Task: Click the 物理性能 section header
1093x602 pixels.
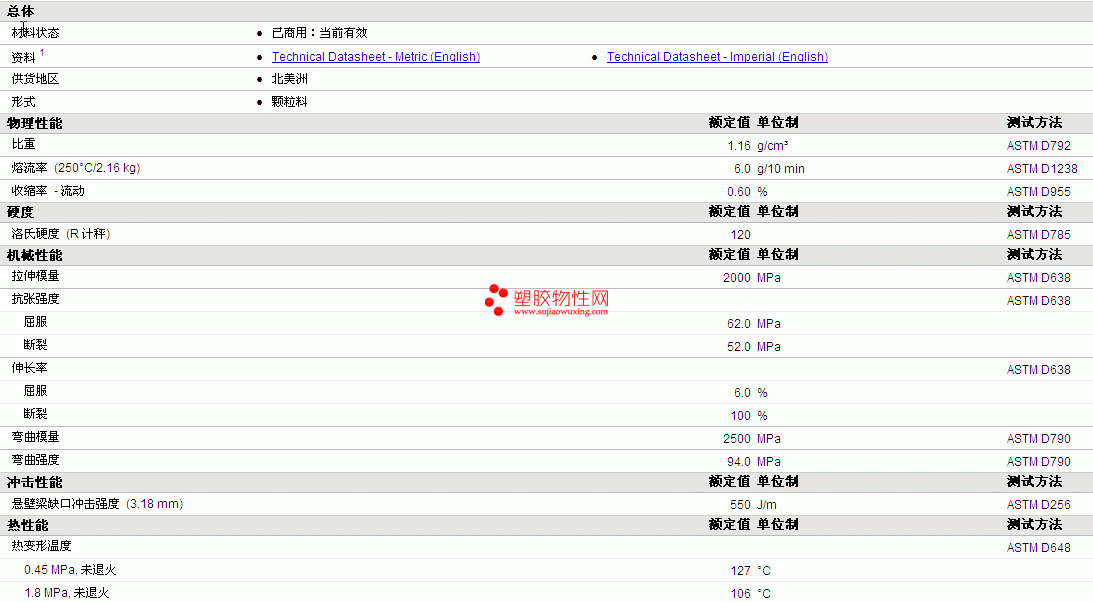Action: 35,123
